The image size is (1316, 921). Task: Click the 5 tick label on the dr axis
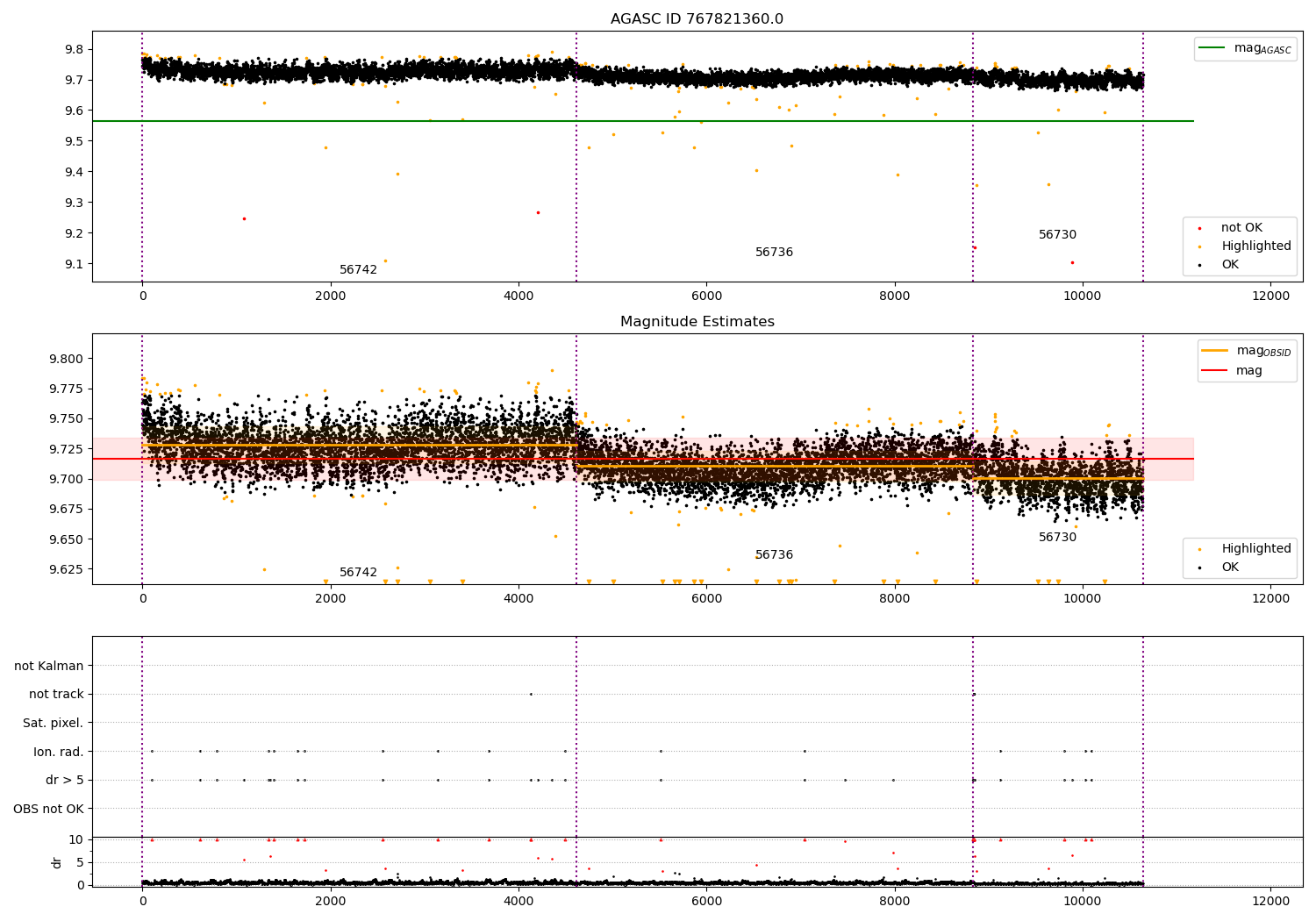click(80, 862)
